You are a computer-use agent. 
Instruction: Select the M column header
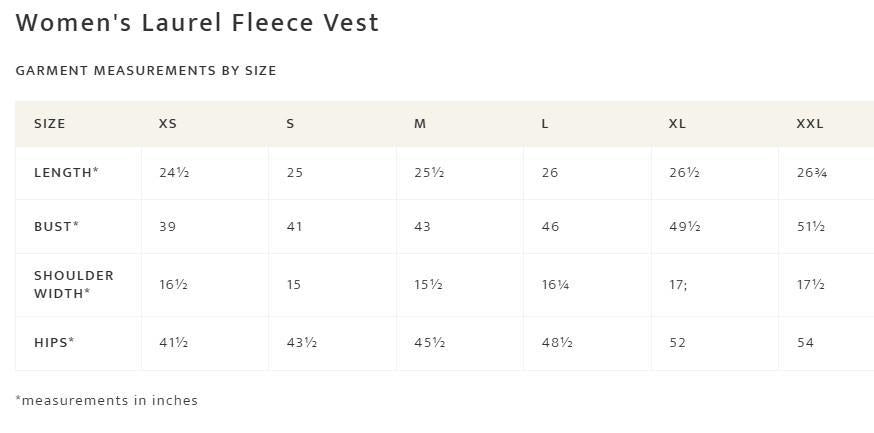420,124
